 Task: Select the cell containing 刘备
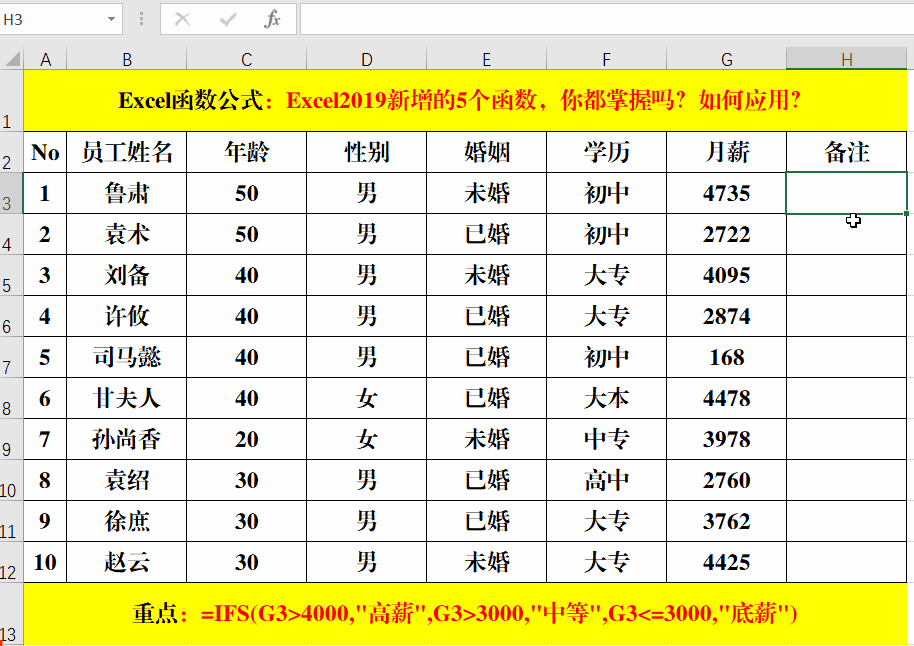tap(126, 275)
